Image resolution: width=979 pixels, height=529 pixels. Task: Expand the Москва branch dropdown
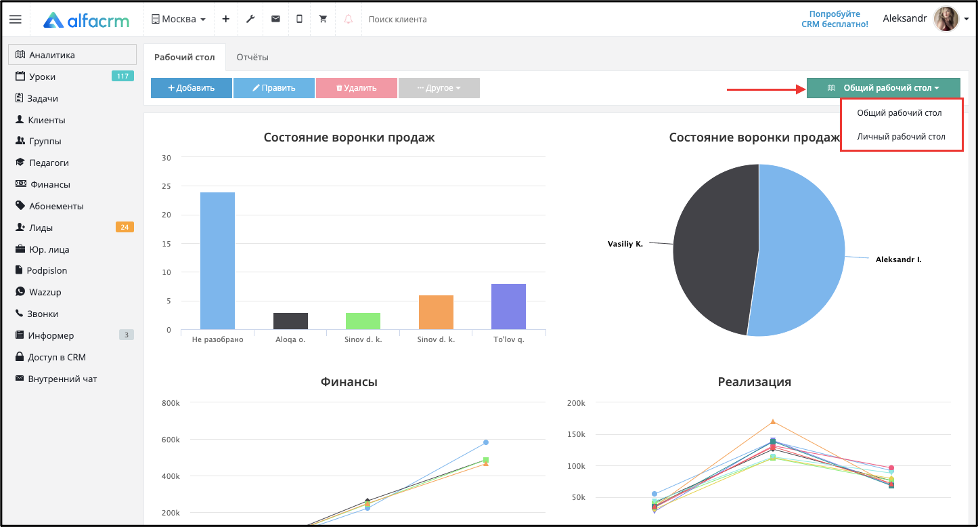179,19
